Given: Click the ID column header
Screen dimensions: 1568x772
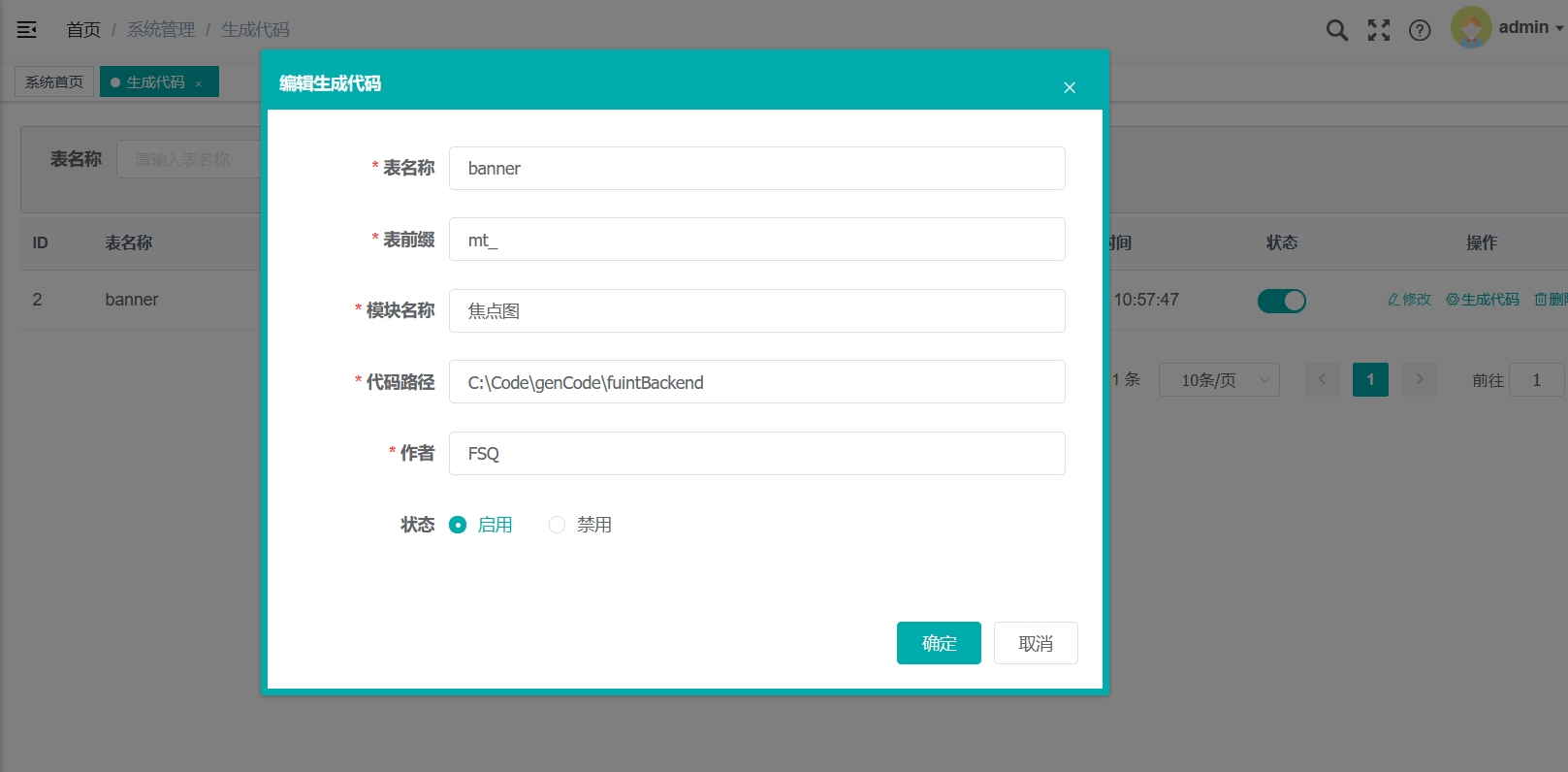Looking at the screenshot, I should 40,242.
